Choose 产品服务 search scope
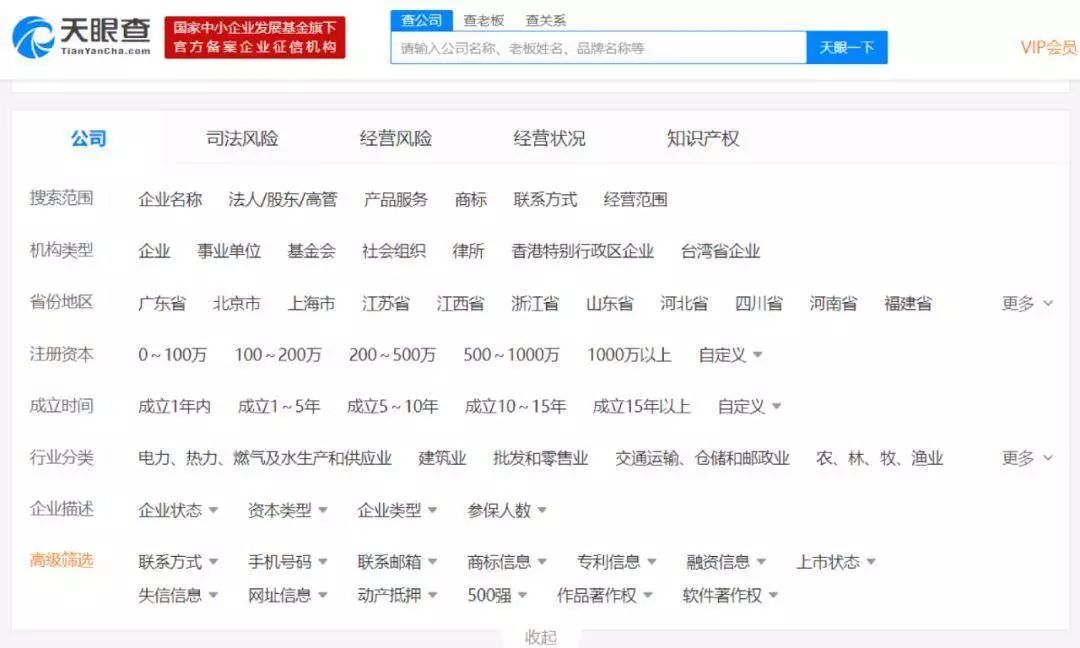 [x=396, y=200]
